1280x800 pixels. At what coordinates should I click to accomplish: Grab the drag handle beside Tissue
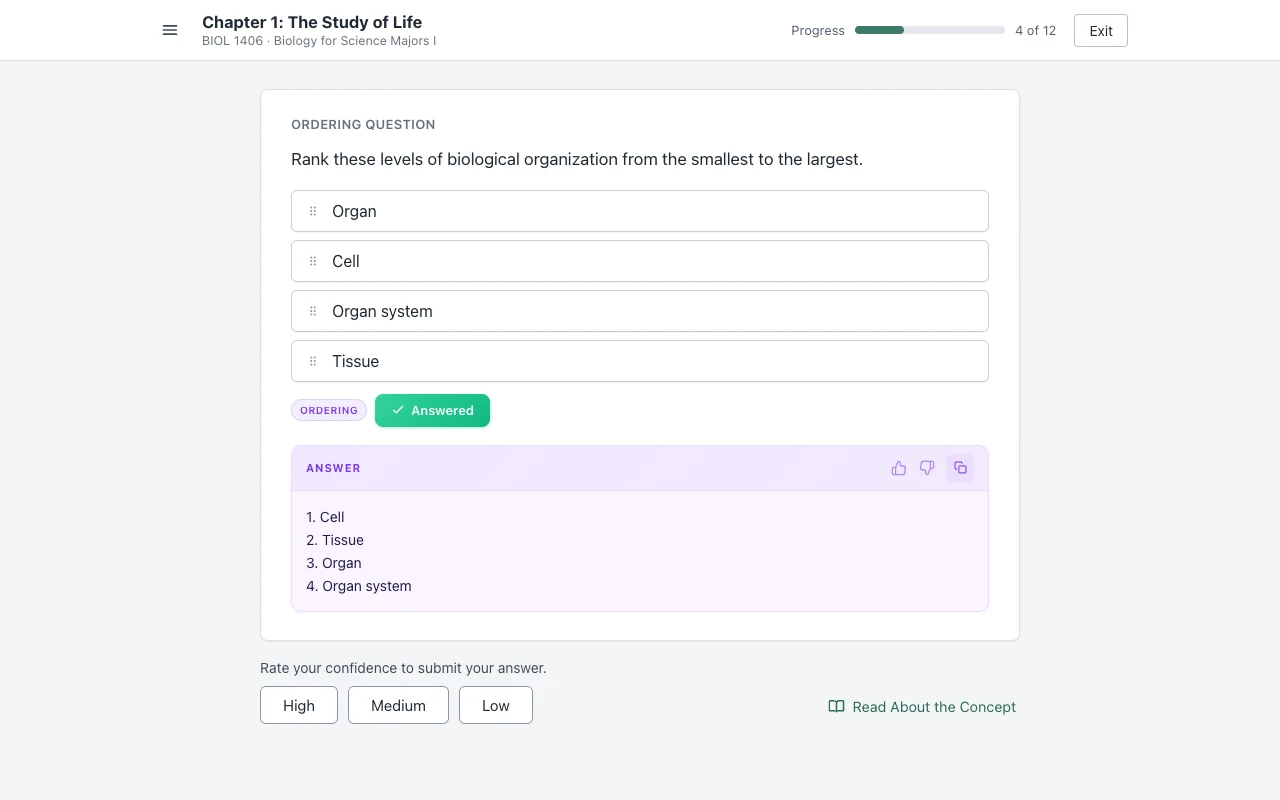point(313,361)
